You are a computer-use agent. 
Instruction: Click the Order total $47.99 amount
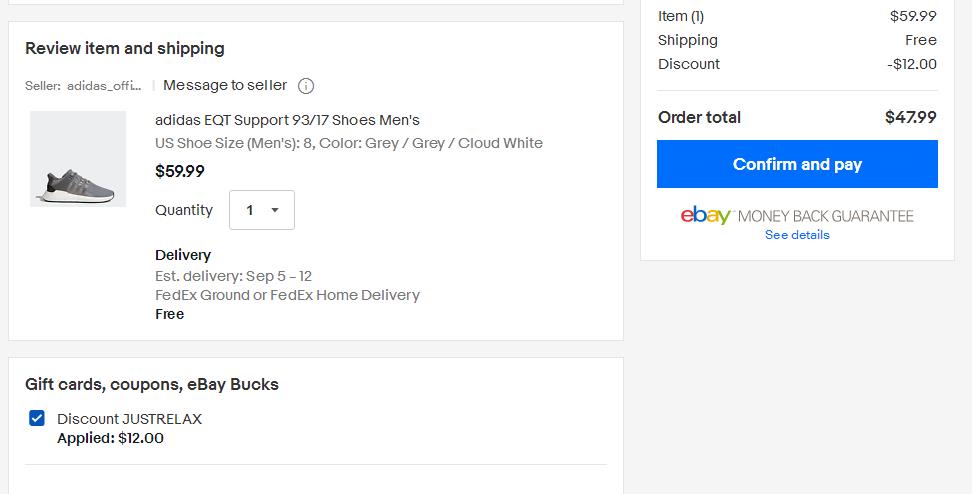pyautogui.click(x=911, y=117)
